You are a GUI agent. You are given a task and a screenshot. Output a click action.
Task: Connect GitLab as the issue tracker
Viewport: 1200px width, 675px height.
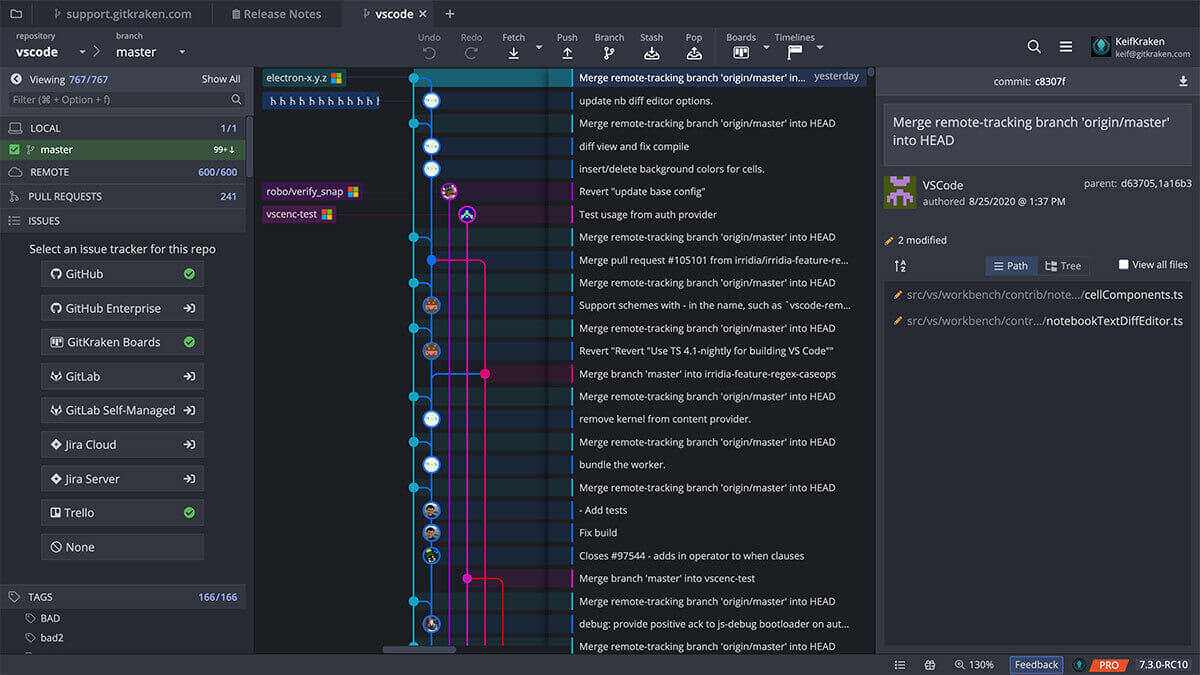pos(122,375)
